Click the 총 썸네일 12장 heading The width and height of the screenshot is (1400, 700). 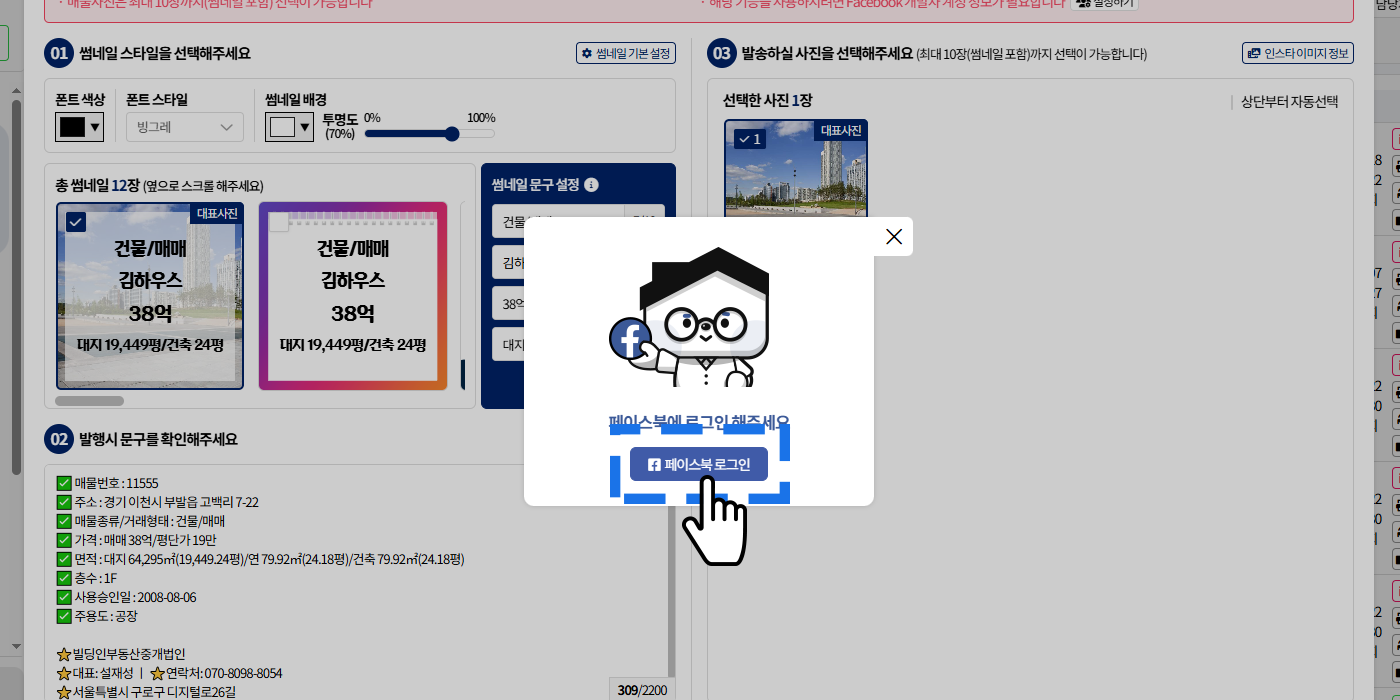tap(98, 185)
